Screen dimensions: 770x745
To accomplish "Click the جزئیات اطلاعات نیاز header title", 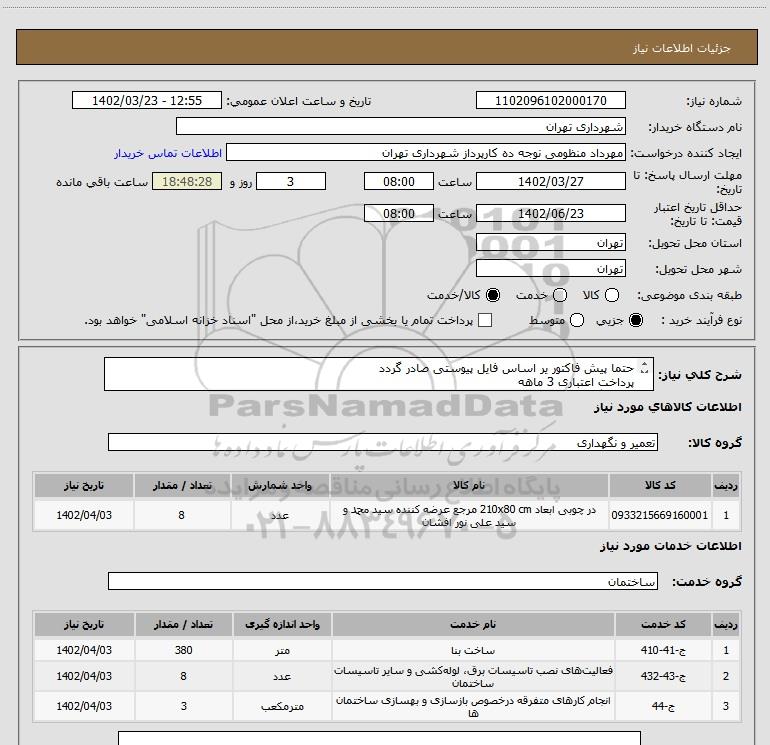I will click(x=681, y=48).
